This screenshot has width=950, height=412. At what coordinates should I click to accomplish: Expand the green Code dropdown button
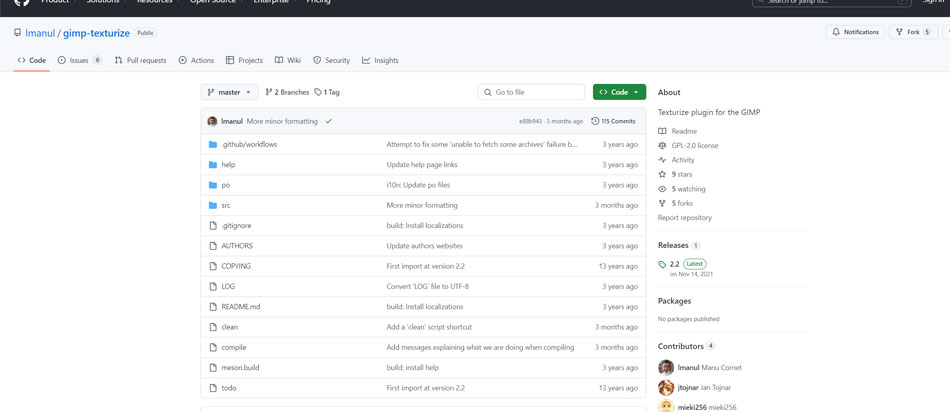(619, 92)
